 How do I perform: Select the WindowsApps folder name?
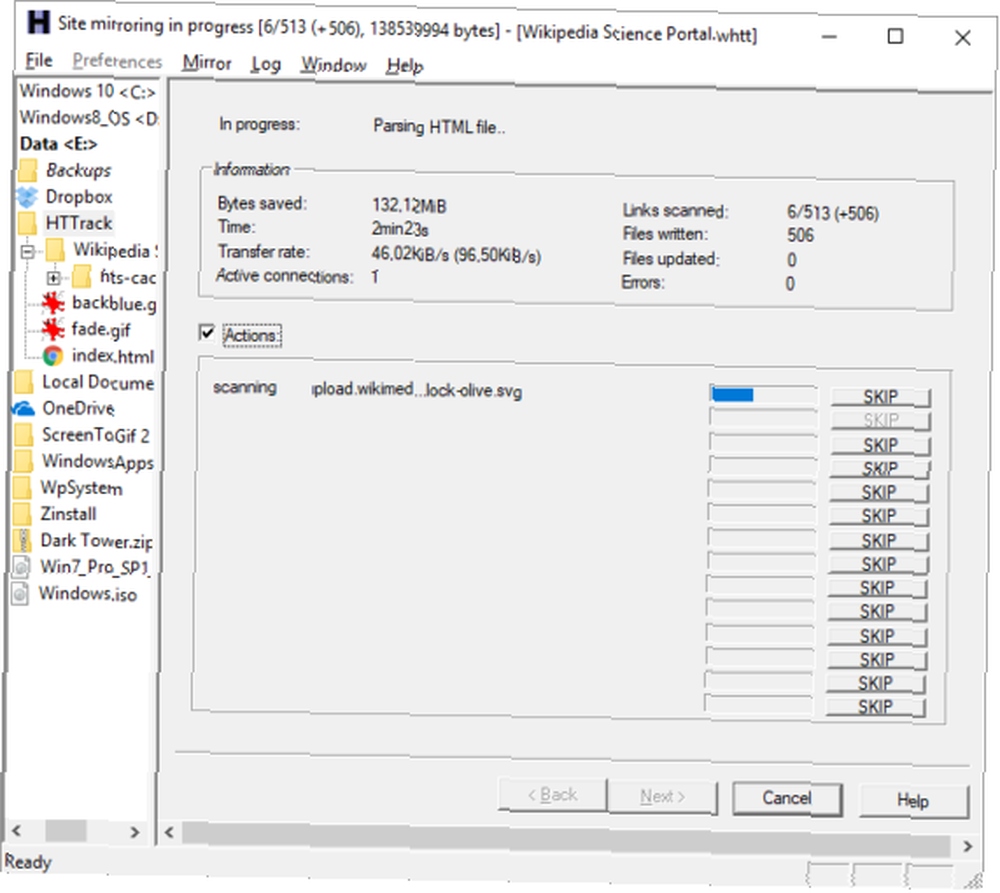coord(98,461)
